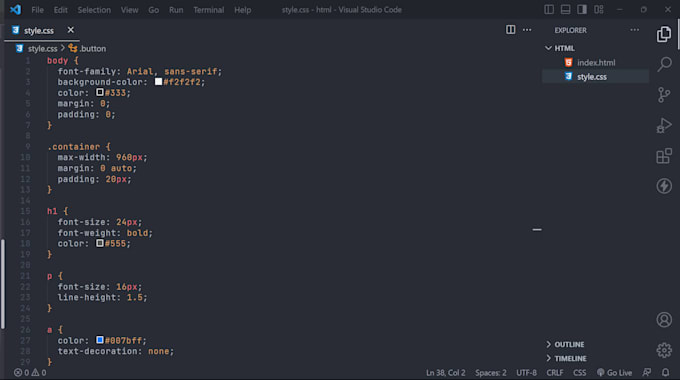
Task: Click the feedback icon in status bar
Action: point(647,373)
